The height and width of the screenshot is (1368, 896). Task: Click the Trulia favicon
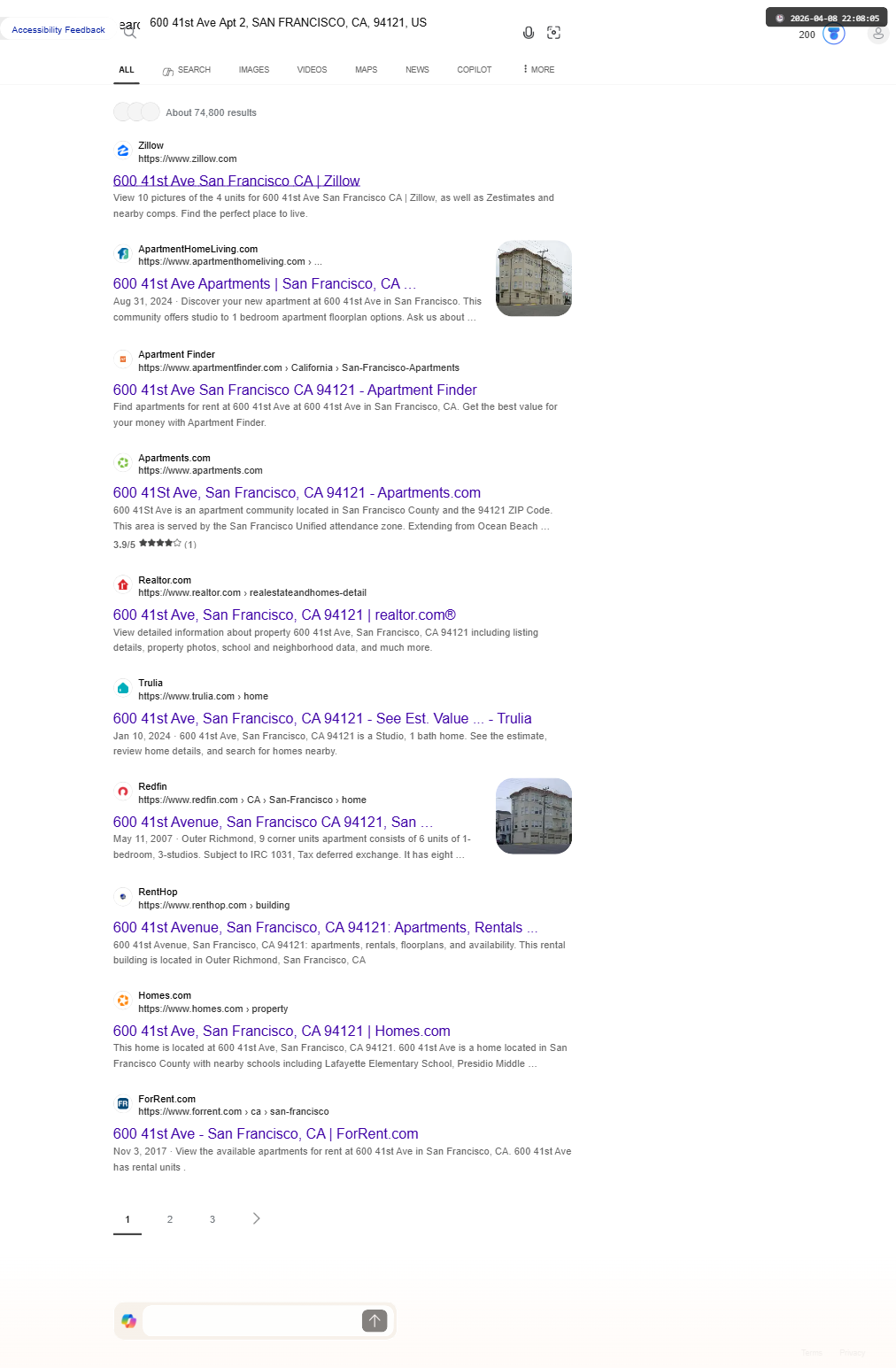(123, 688)
